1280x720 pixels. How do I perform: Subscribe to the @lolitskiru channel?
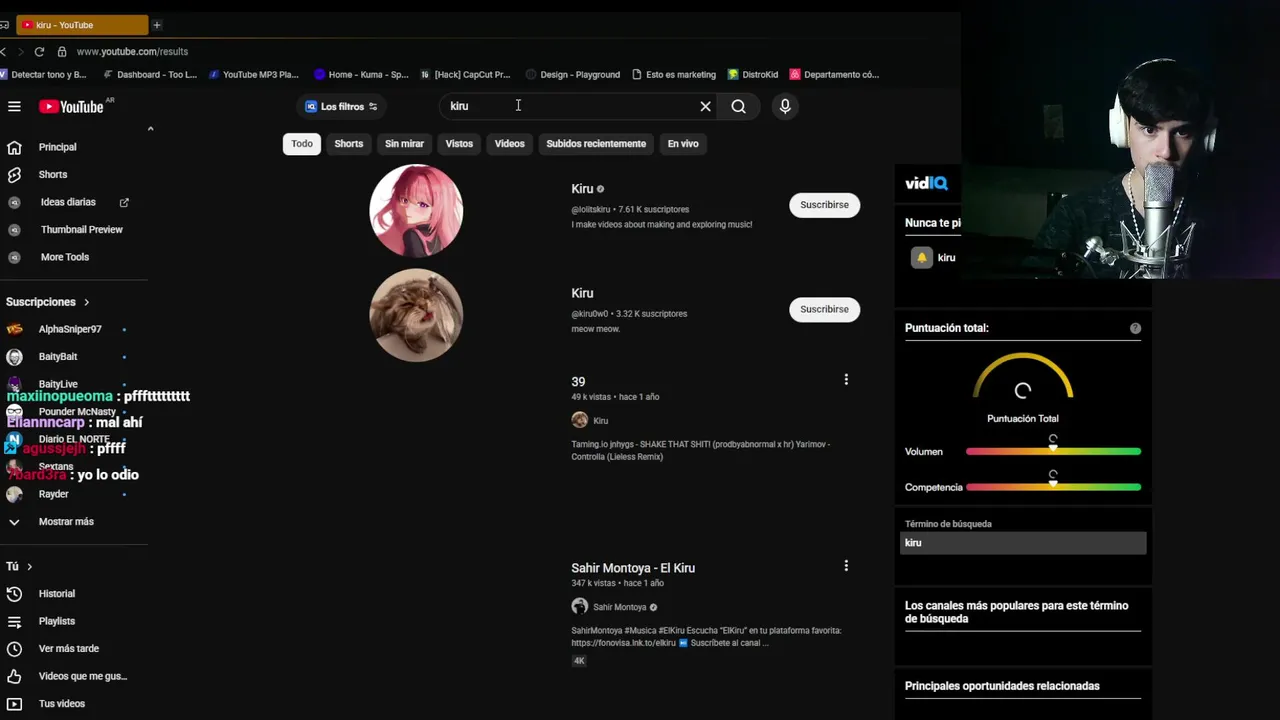point(824,205)
